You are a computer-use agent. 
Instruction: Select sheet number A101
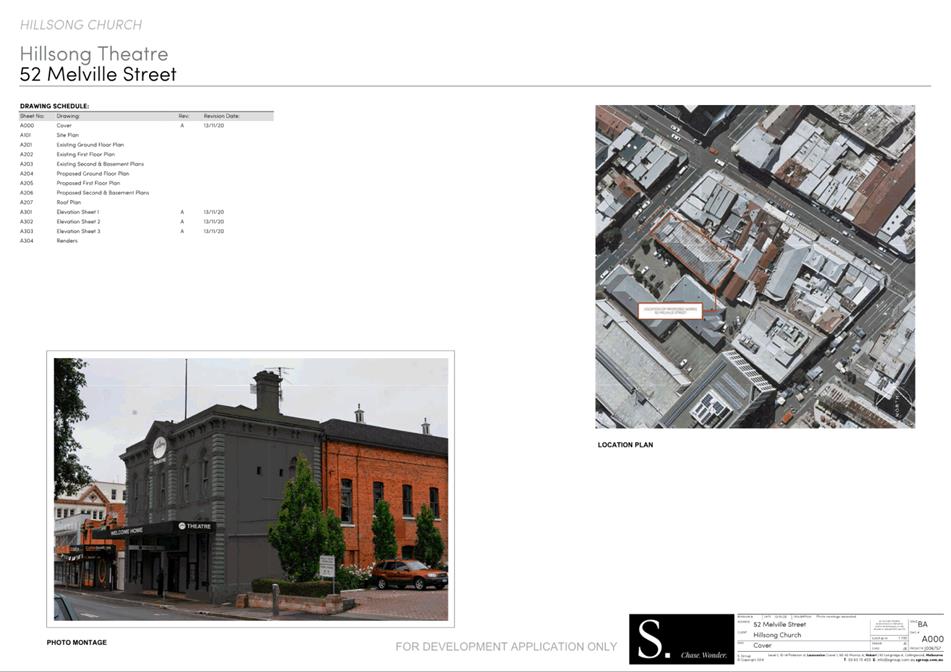[25, 135]
